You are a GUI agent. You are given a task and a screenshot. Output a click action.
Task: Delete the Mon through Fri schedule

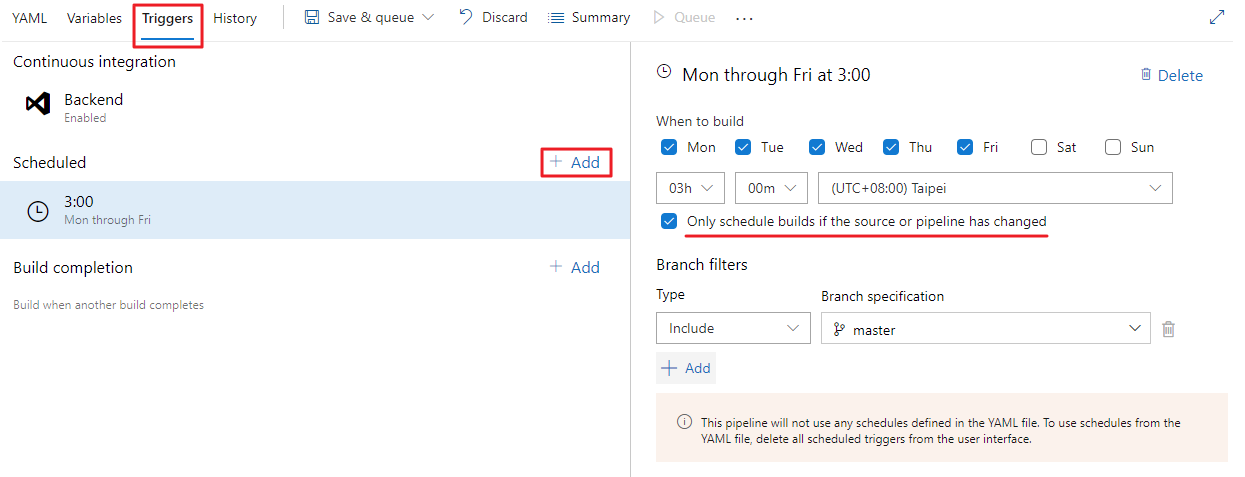1171,75
